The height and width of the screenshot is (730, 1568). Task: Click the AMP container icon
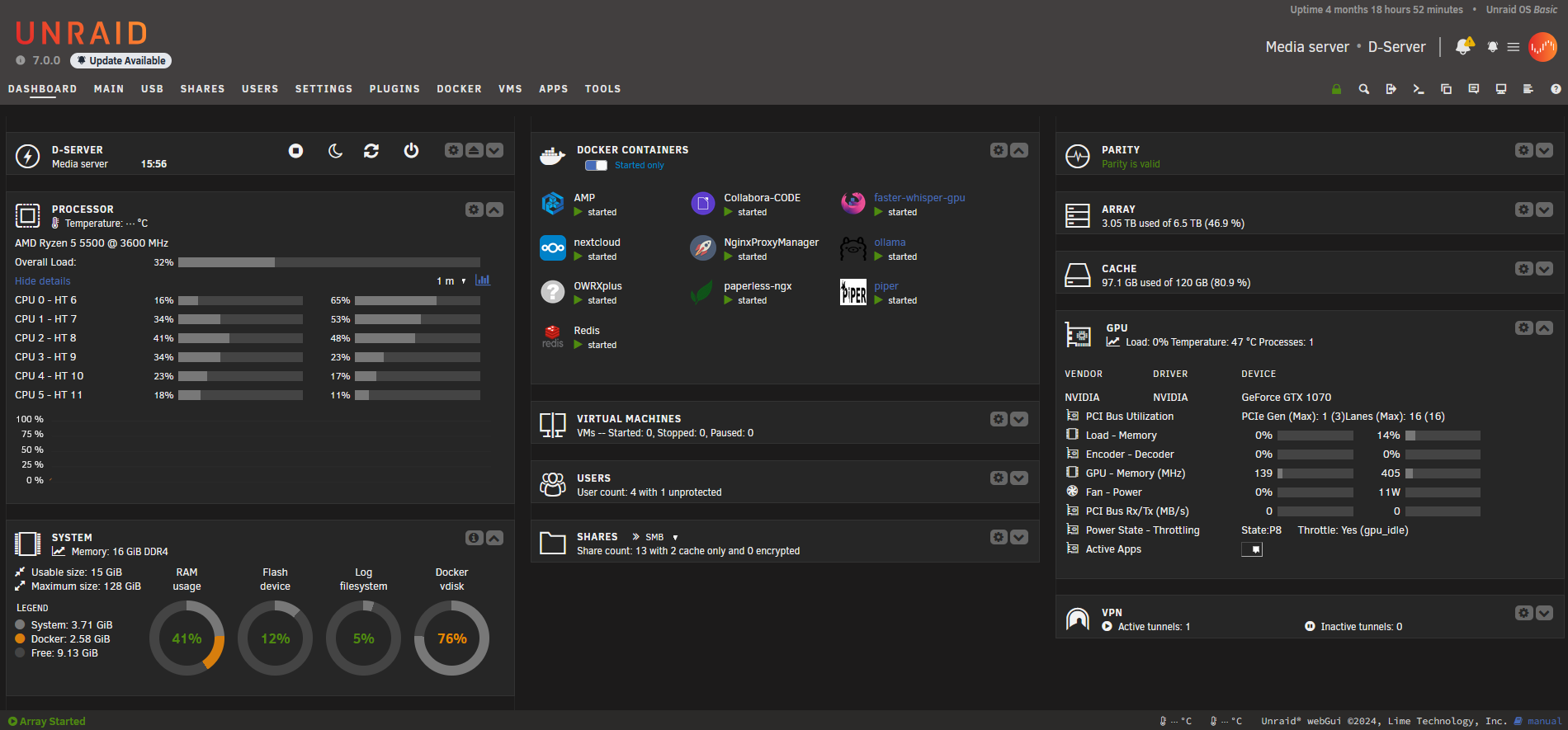click(x=552, y=203)
